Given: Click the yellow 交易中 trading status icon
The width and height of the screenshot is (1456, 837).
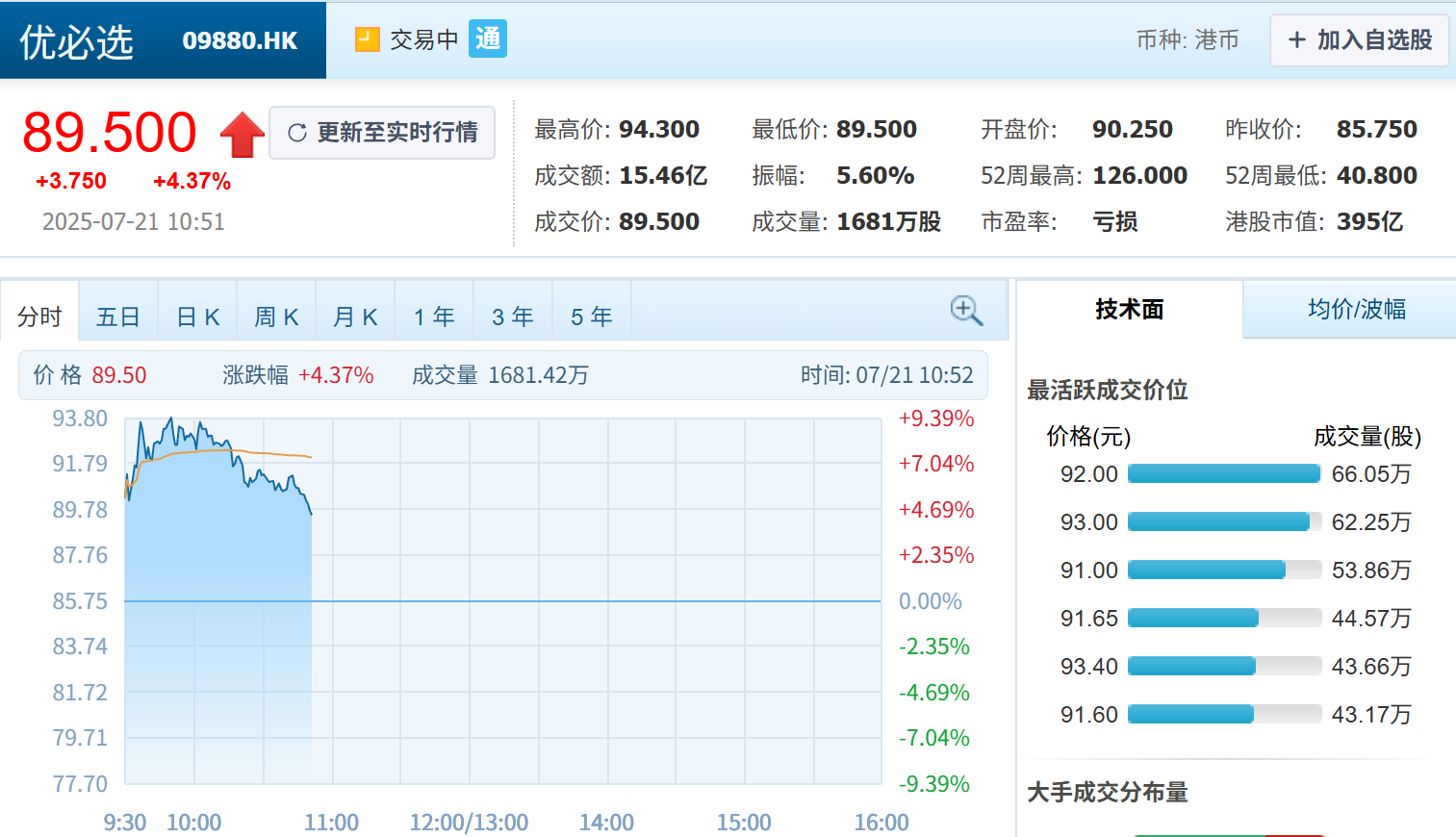Looking at the screenshot, I should coord(367,38).
